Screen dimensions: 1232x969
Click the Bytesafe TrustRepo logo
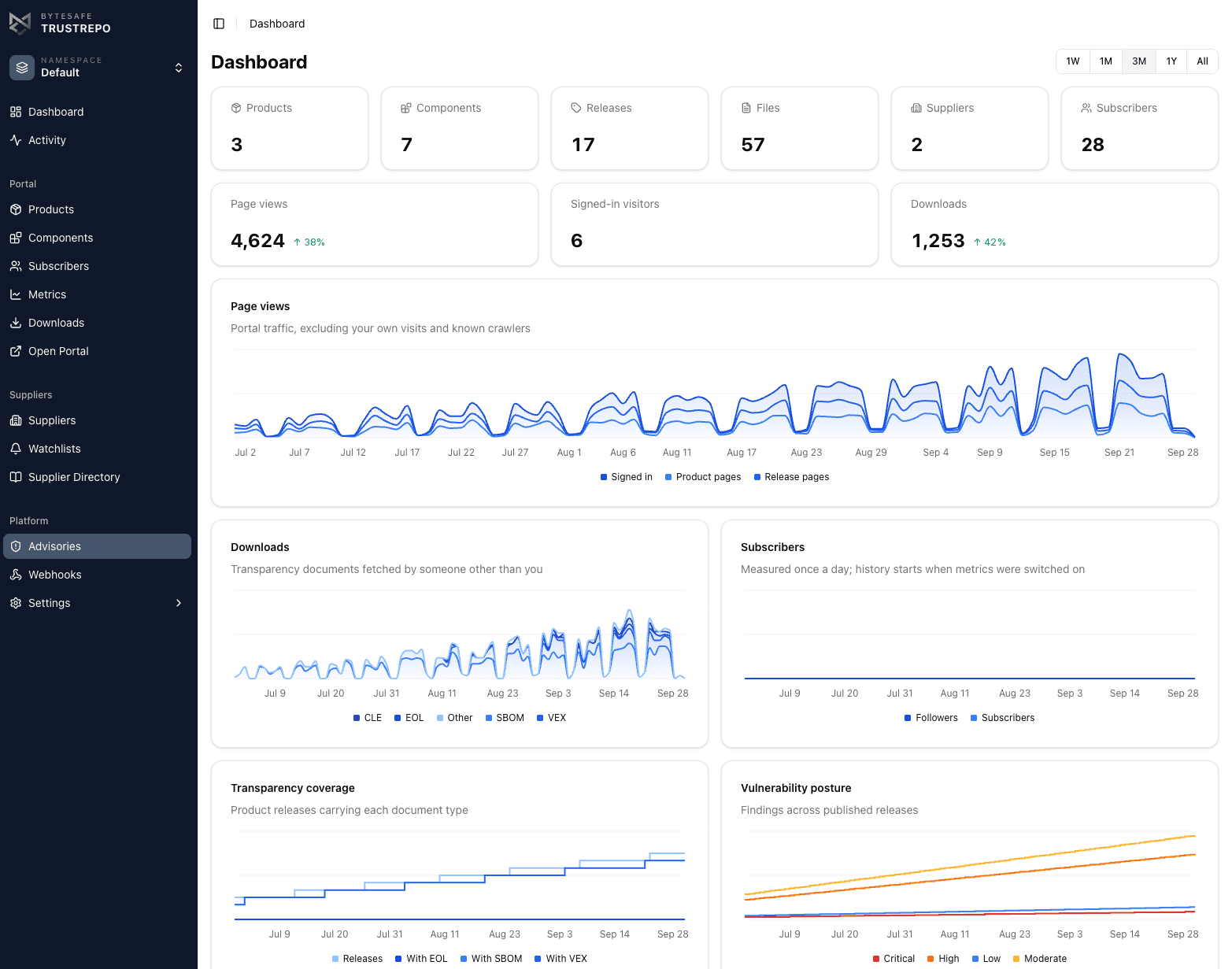click(x=20, y=23)
